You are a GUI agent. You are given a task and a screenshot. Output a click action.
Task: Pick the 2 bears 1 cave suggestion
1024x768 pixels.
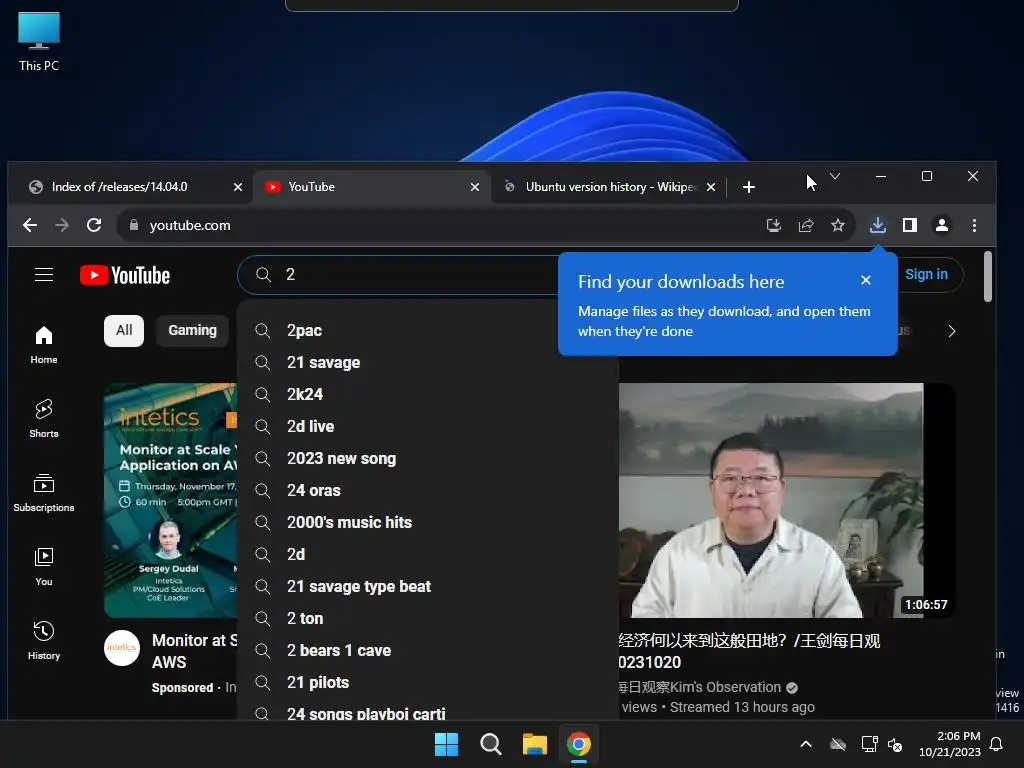[x=428, y=650]
